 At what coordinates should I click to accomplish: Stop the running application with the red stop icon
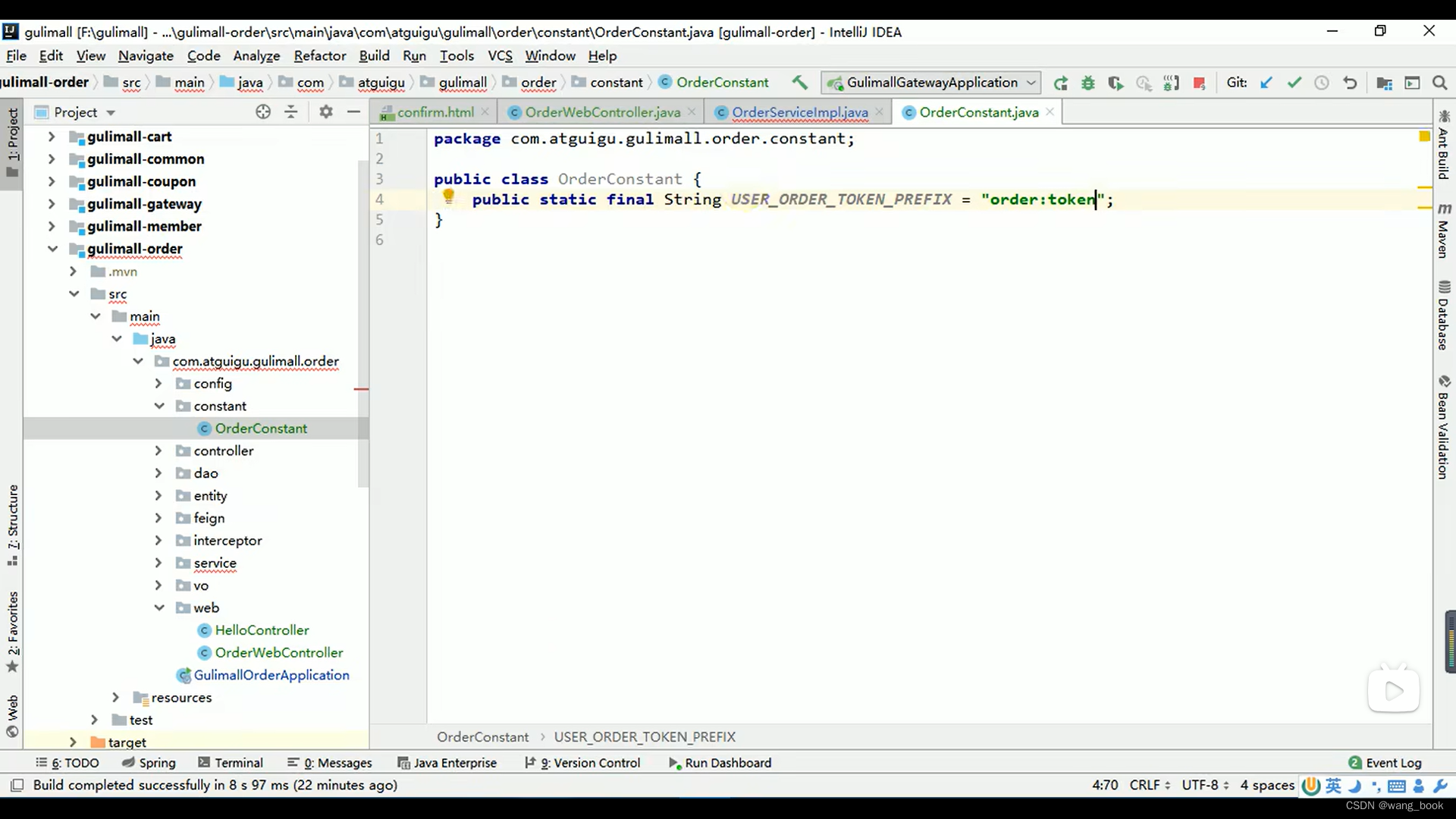click(x=1199, y=83)
